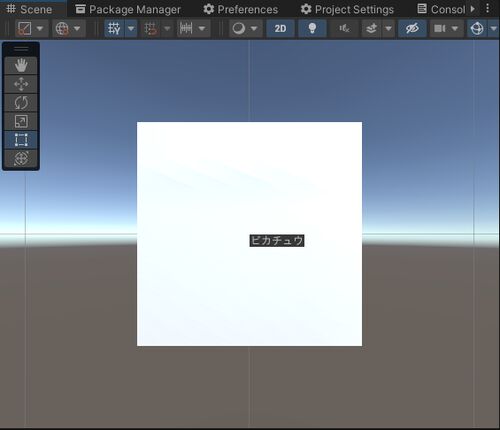500x430 pixels.
Task: Toggle scene lighting bulb
Action: pos(312,28)
